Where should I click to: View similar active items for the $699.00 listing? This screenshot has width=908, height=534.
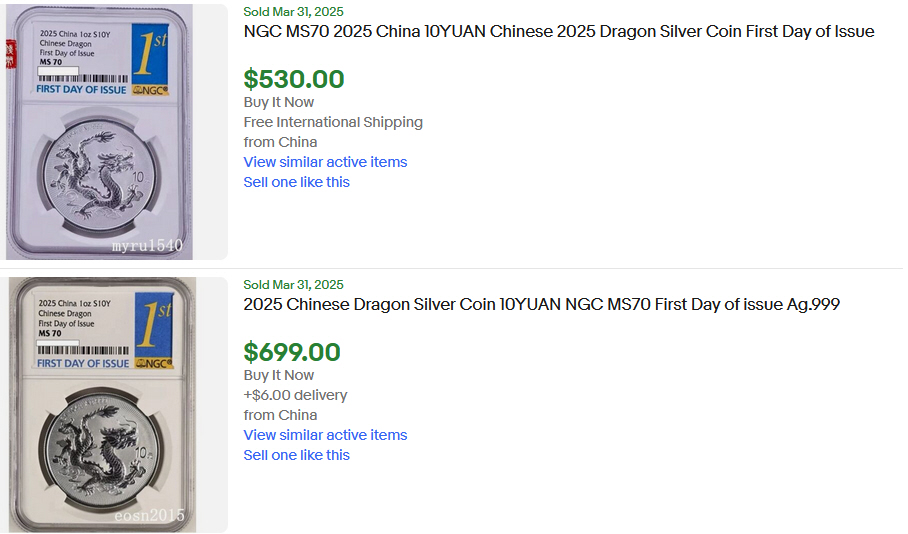(x=325, y=435)
